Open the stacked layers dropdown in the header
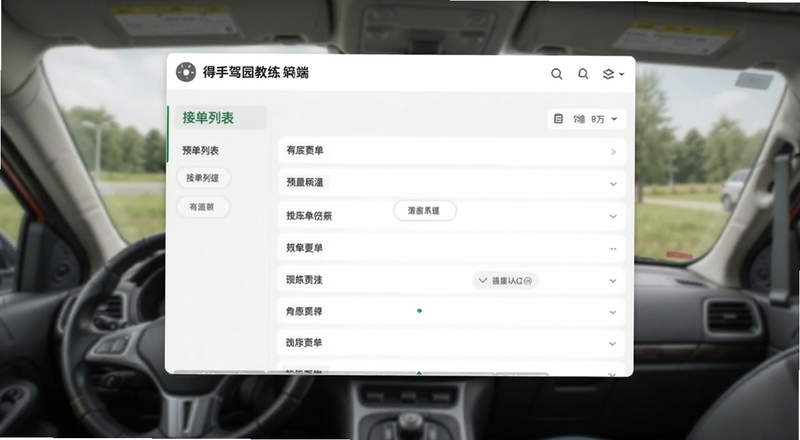This screenshot has width=800, height=440. point(613,74)
